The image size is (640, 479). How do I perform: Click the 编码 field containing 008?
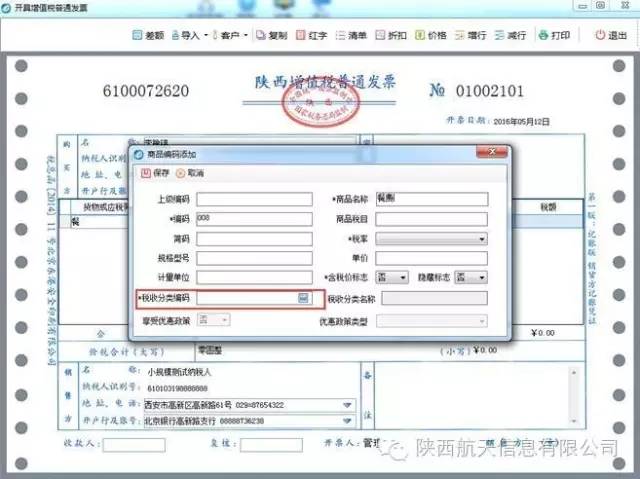(x=254, y=219)
